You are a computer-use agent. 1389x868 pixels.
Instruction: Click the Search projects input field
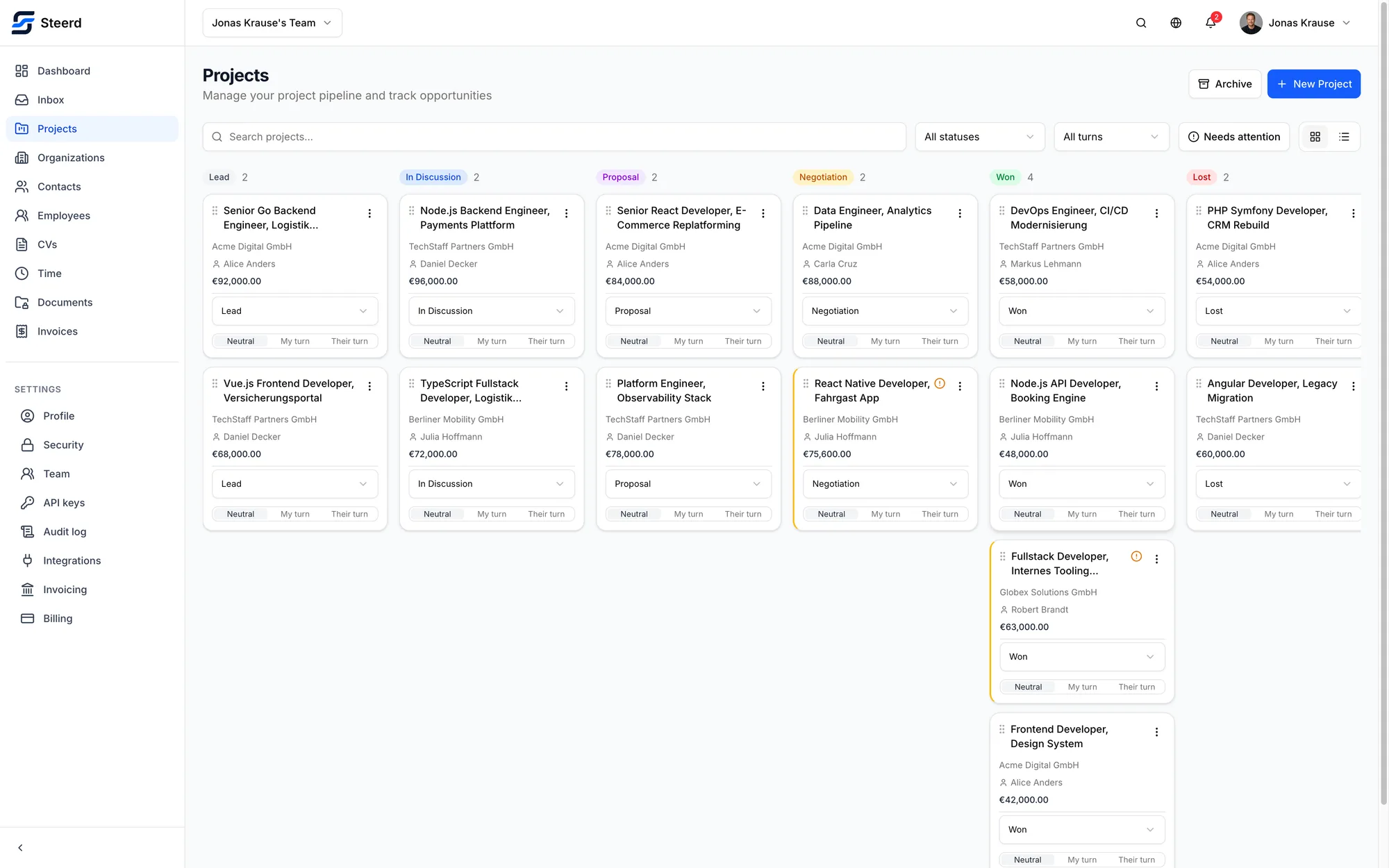pos(554,137)
